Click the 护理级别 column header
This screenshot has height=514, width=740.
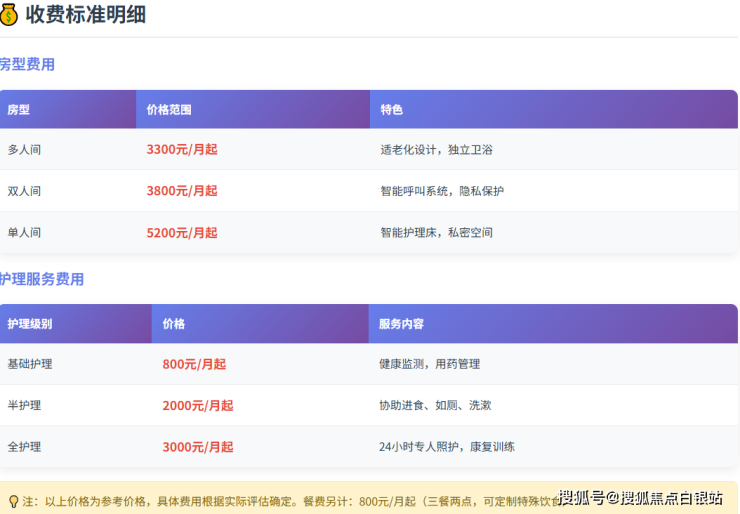pos(30,325)
